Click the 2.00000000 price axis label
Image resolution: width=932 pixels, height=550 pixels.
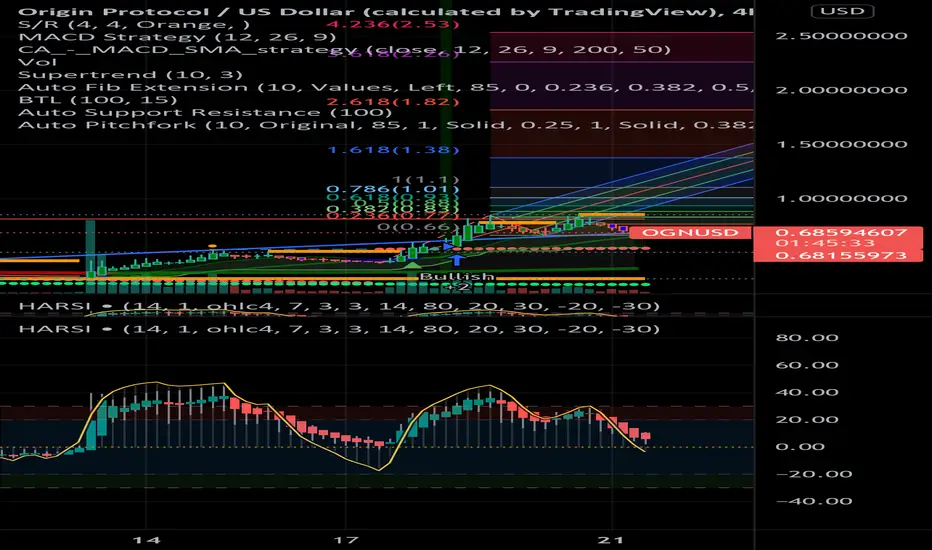click(841, 90)
